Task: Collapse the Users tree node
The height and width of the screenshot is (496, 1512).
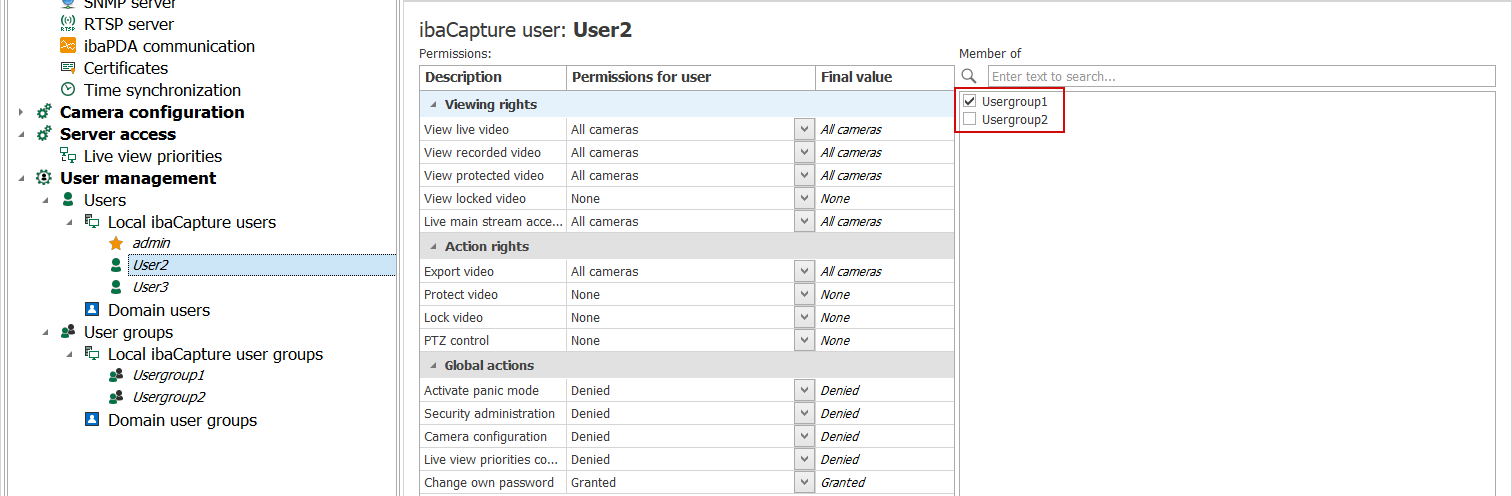Action: tap(45, 200)
